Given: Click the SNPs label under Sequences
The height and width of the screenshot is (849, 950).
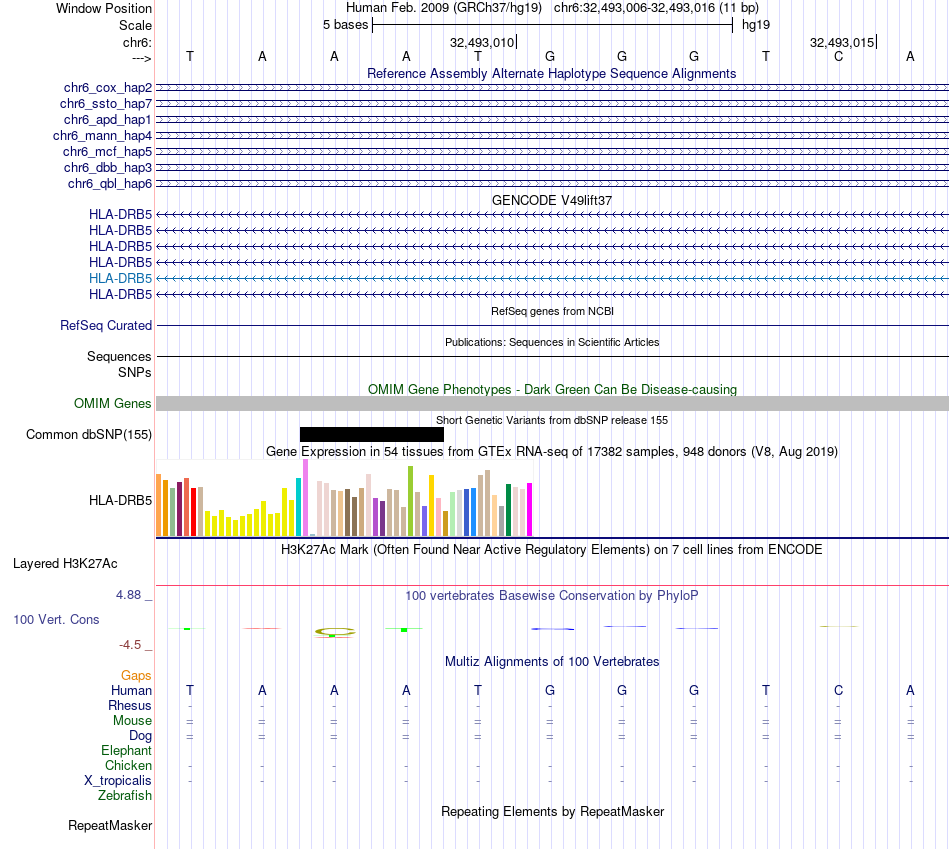Looking at the screenshot, I should tap(135, 372).
